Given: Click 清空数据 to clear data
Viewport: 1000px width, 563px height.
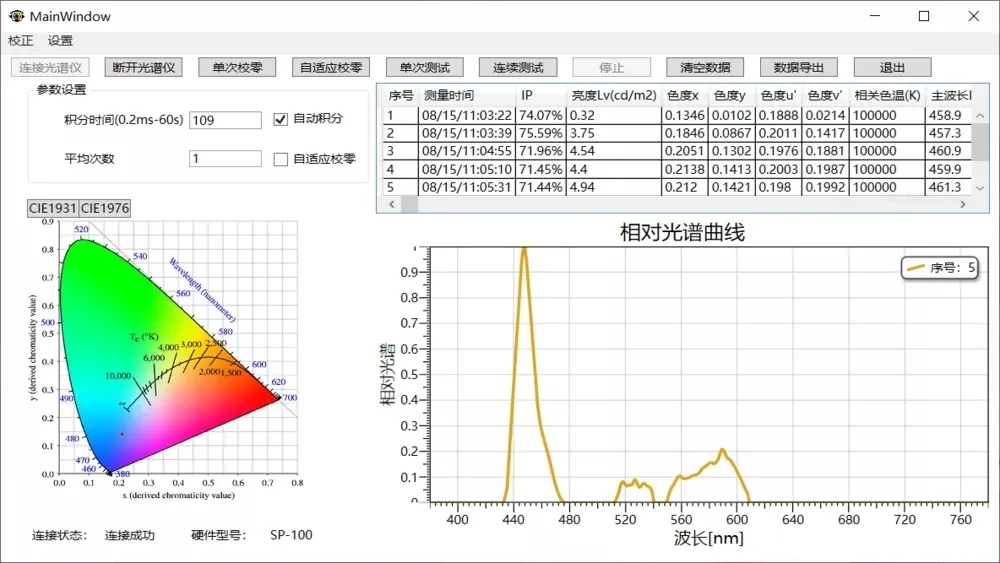Looking at the screenshot, I should point(705,68).
